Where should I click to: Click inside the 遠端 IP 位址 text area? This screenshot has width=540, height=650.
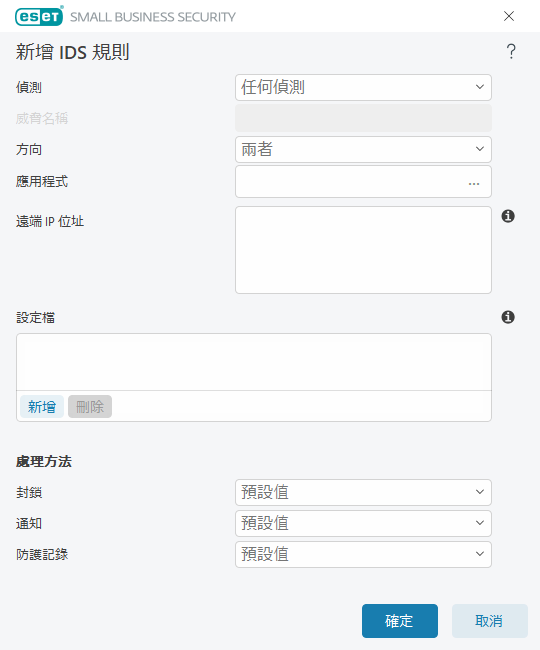point(363,250)
